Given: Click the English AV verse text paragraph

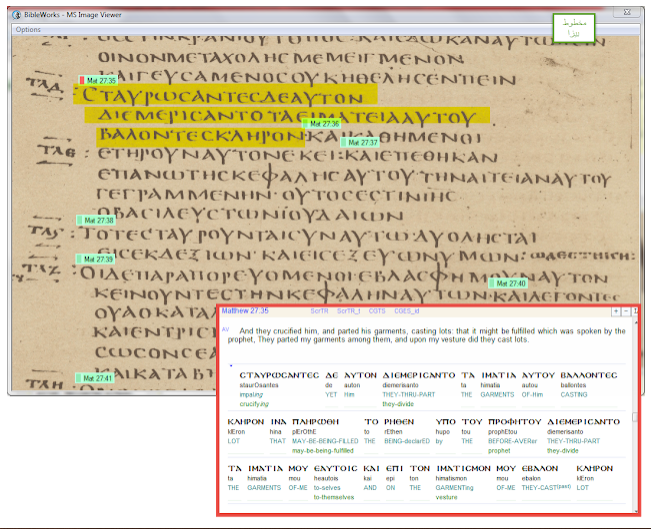Looking at the screenshot, I should point(426,335).
